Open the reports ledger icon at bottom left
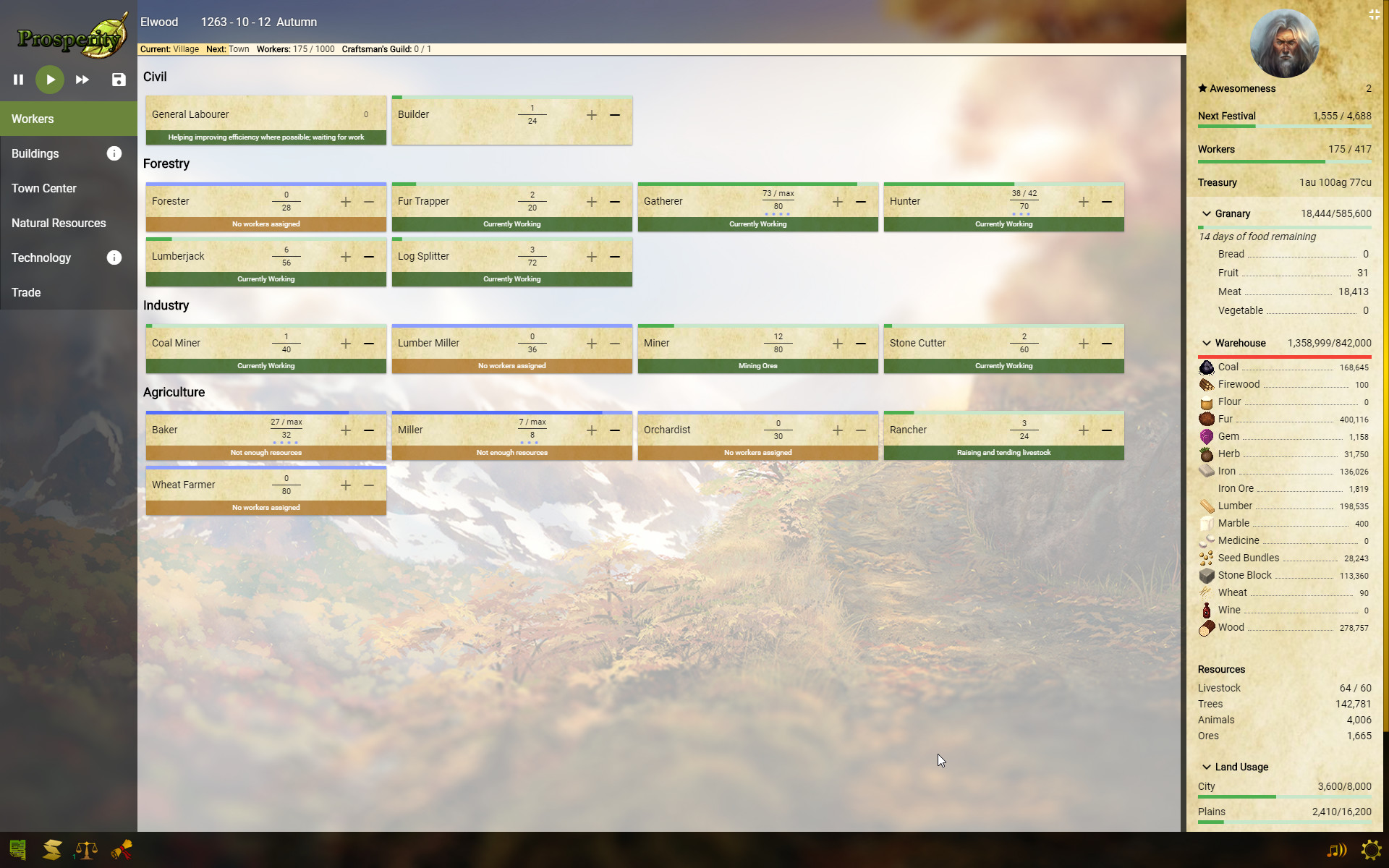The height and width of the screenshot is (868, 1389). point(17,850)
